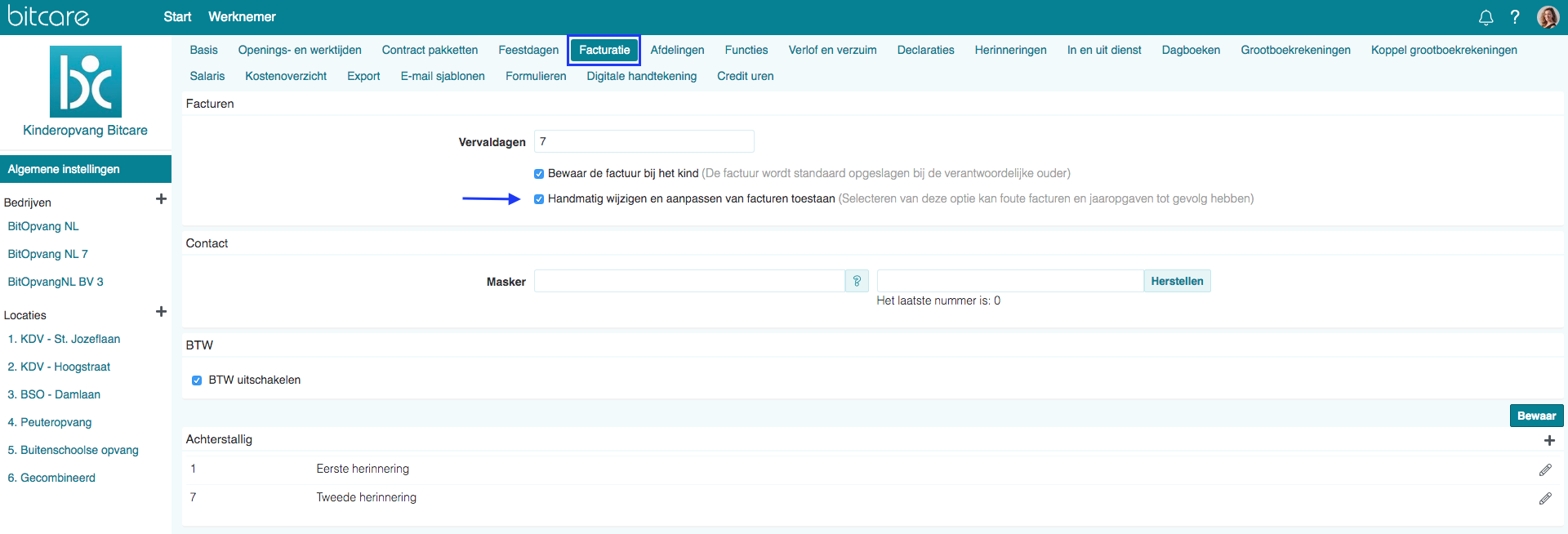This screenshot has width=1568, height=534.
Task: Edit the Eerste herinnering row with pencil
Action: point(1545,469)
